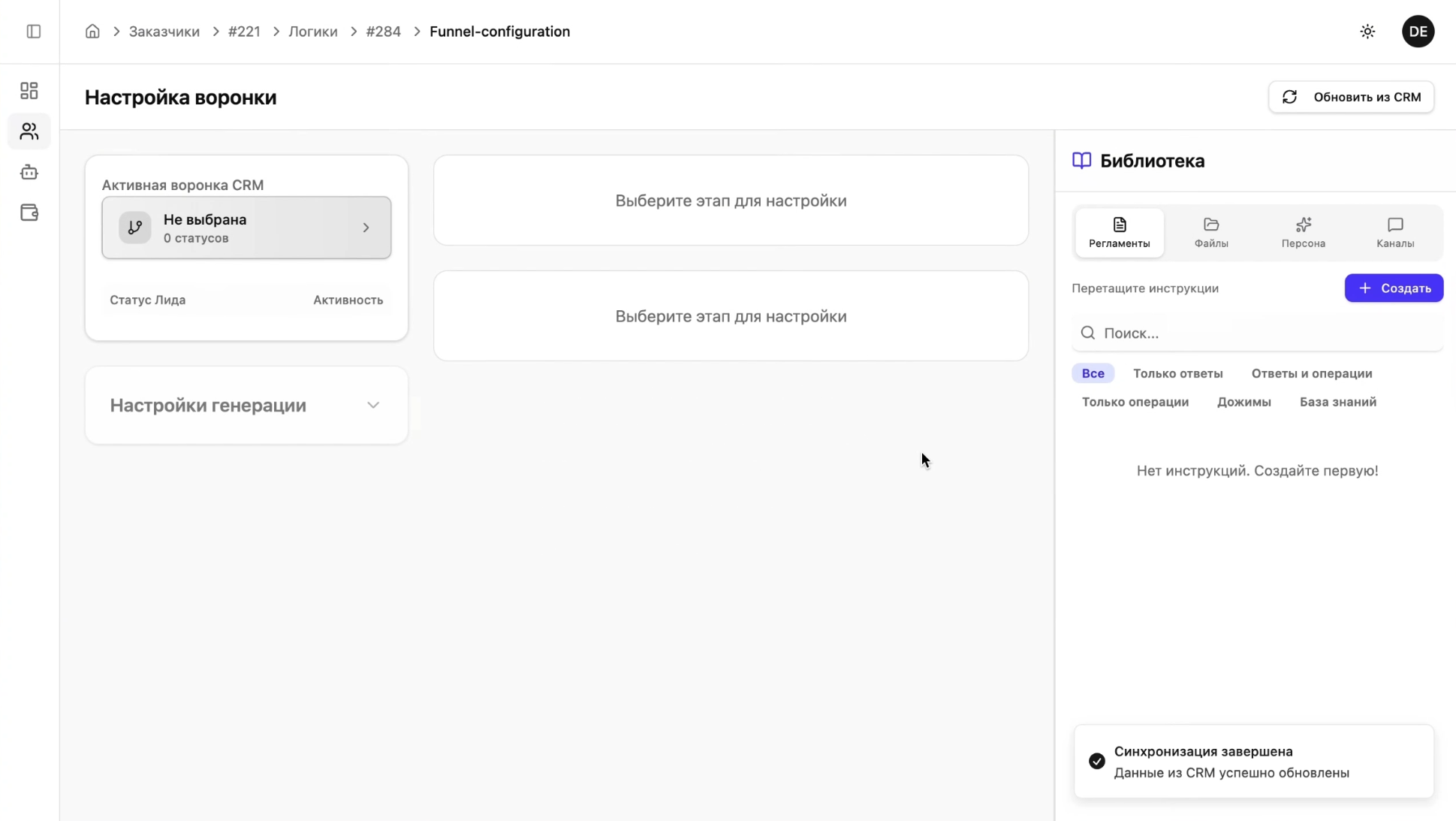Open the customers people icon in sidebar

point(29,131)
